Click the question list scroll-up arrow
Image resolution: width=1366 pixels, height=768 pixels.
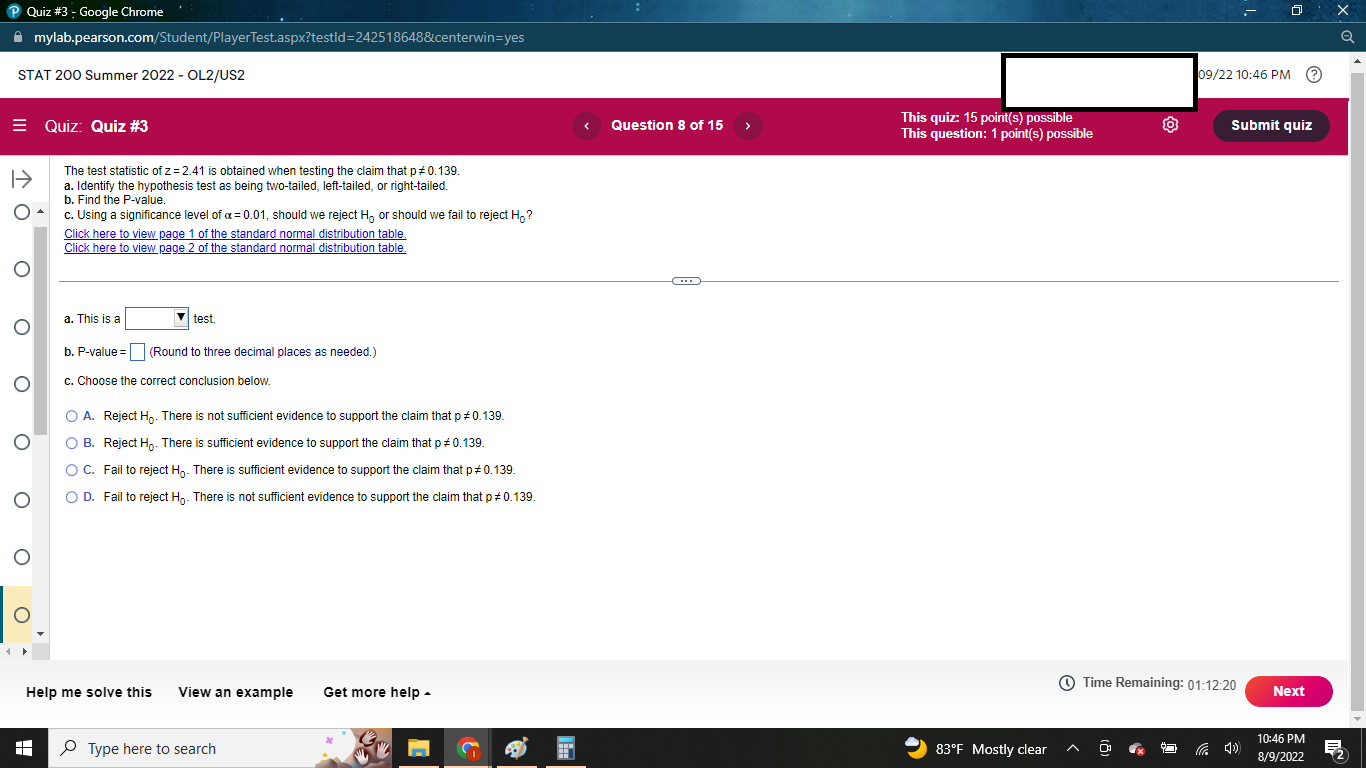click(x=41, y=213)
